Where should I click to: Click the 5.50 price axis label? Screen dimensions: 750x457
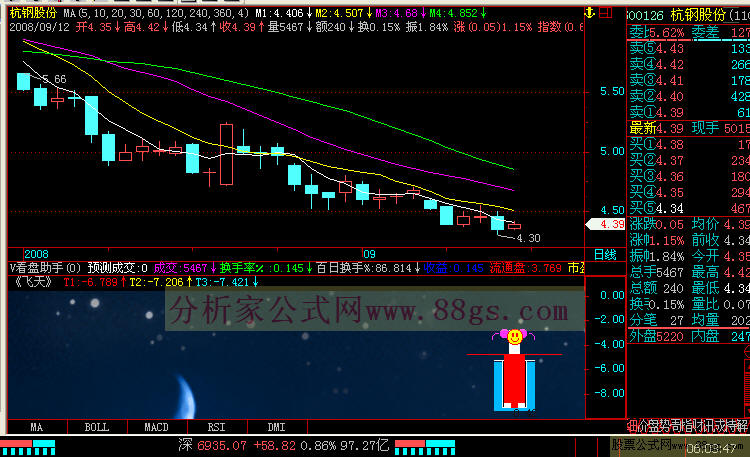612,91
